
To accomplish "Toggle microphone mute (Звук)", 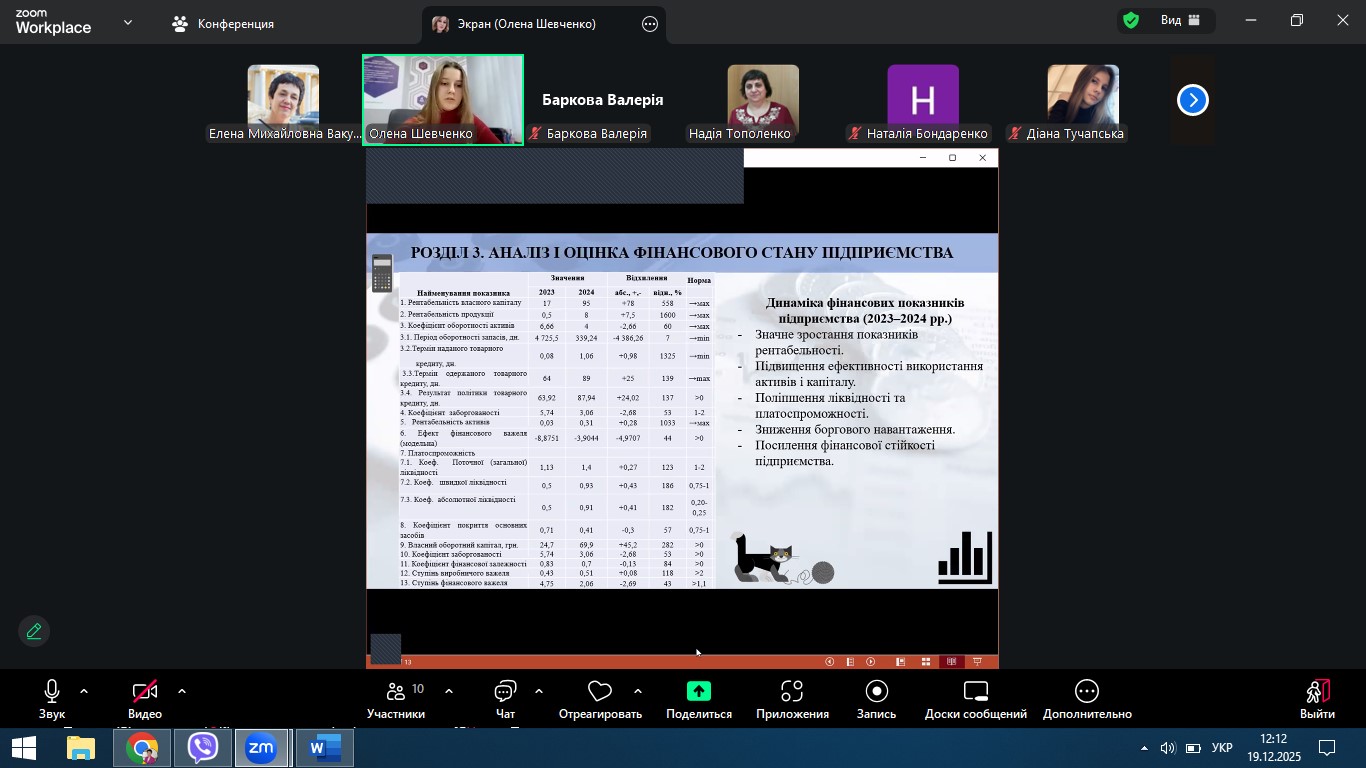I will tap(52, 692).
